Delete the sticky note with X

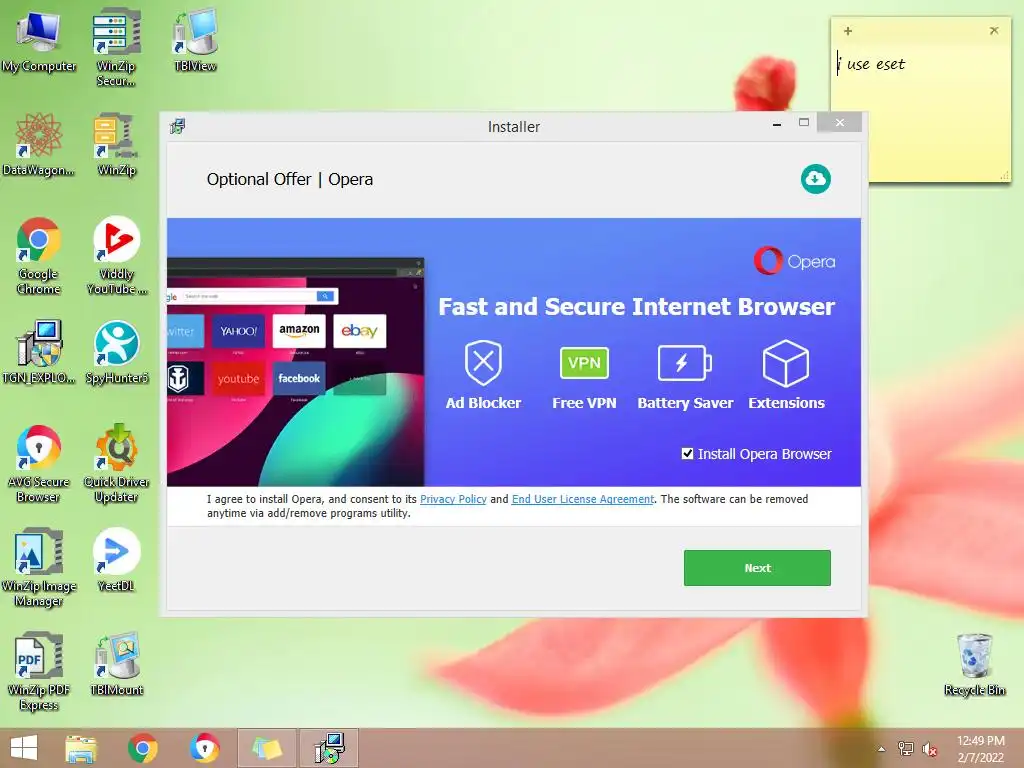click(994, 31)
